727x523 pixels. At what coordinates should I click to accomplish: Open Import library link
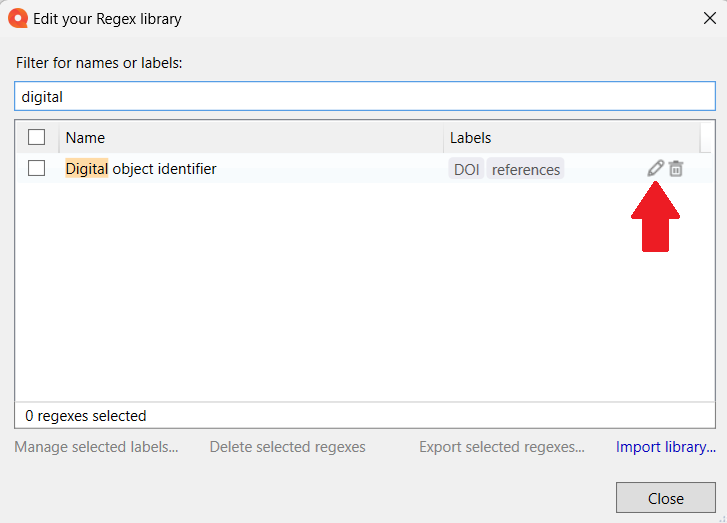666,447
